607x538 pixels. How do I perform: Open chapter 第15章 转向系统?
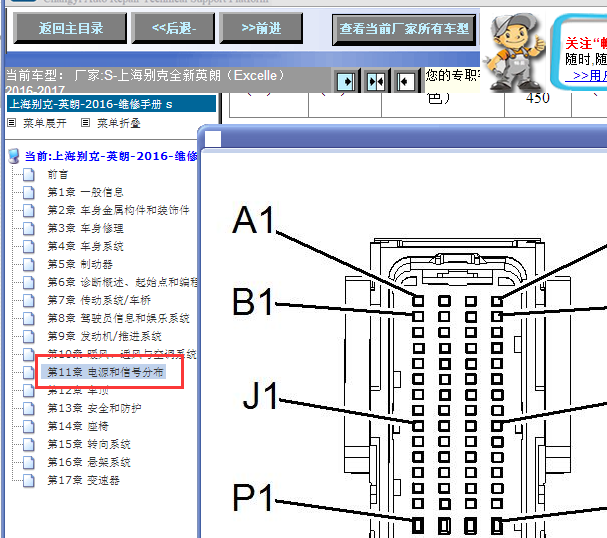click(x=89, y=444)
